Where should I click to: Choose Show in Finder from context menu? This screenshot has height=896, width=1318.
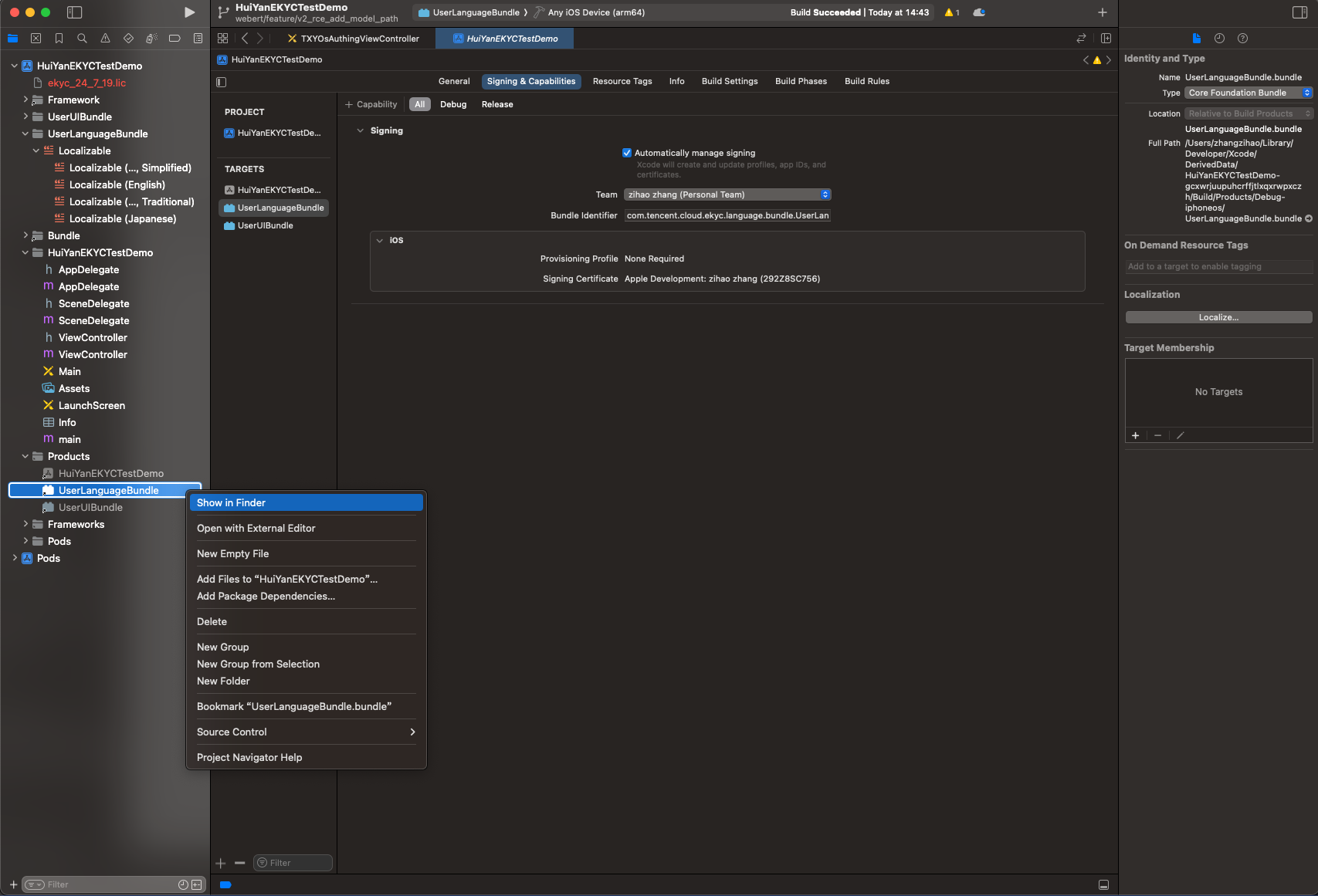pyautogui.click(x=307, y=502)
